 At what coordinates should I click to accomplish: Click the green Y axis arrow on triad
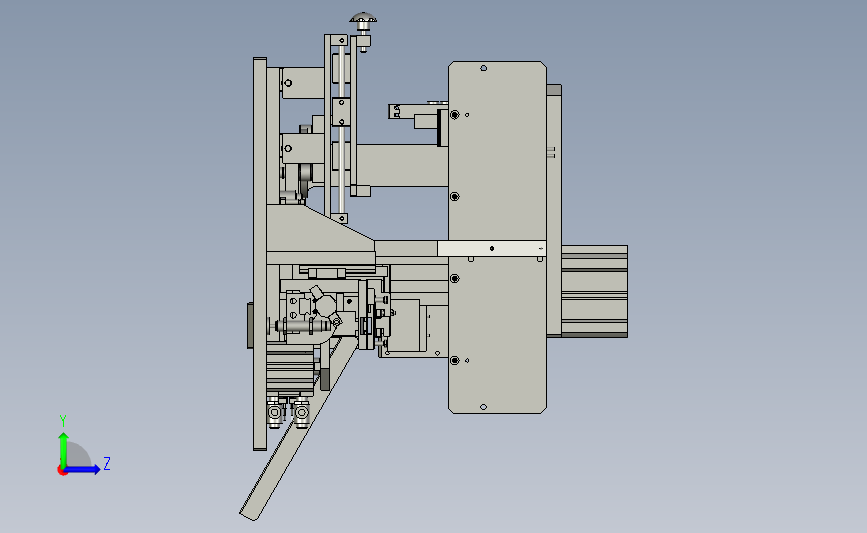pyautogui.click(x=64, y=449)
